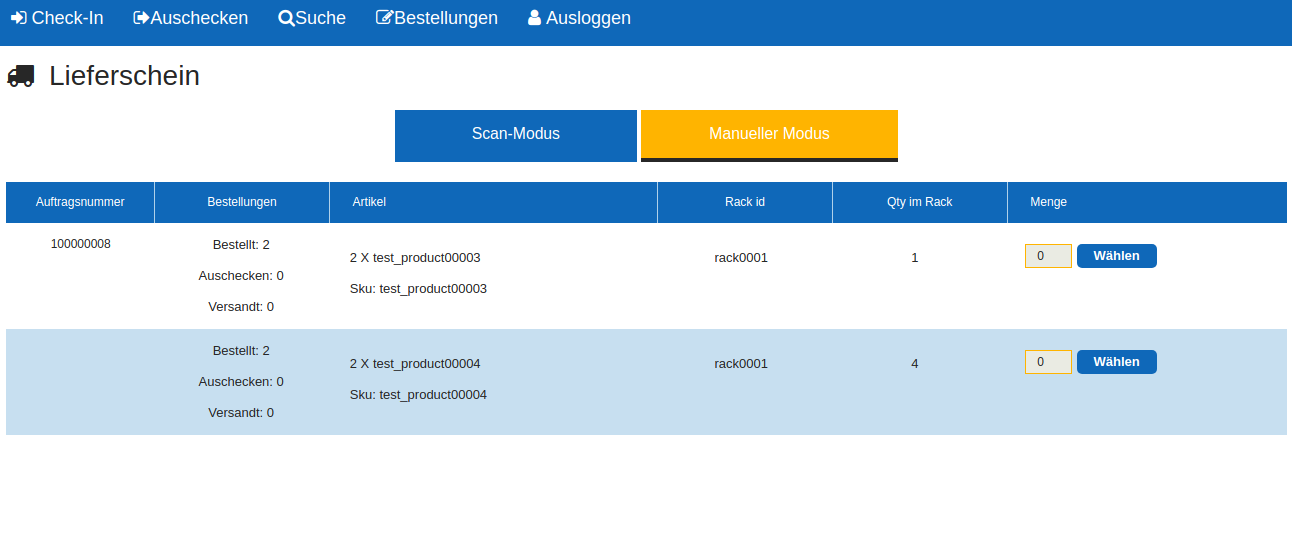
Task: Click the Artikel column header
Action: tap(369, 202)
